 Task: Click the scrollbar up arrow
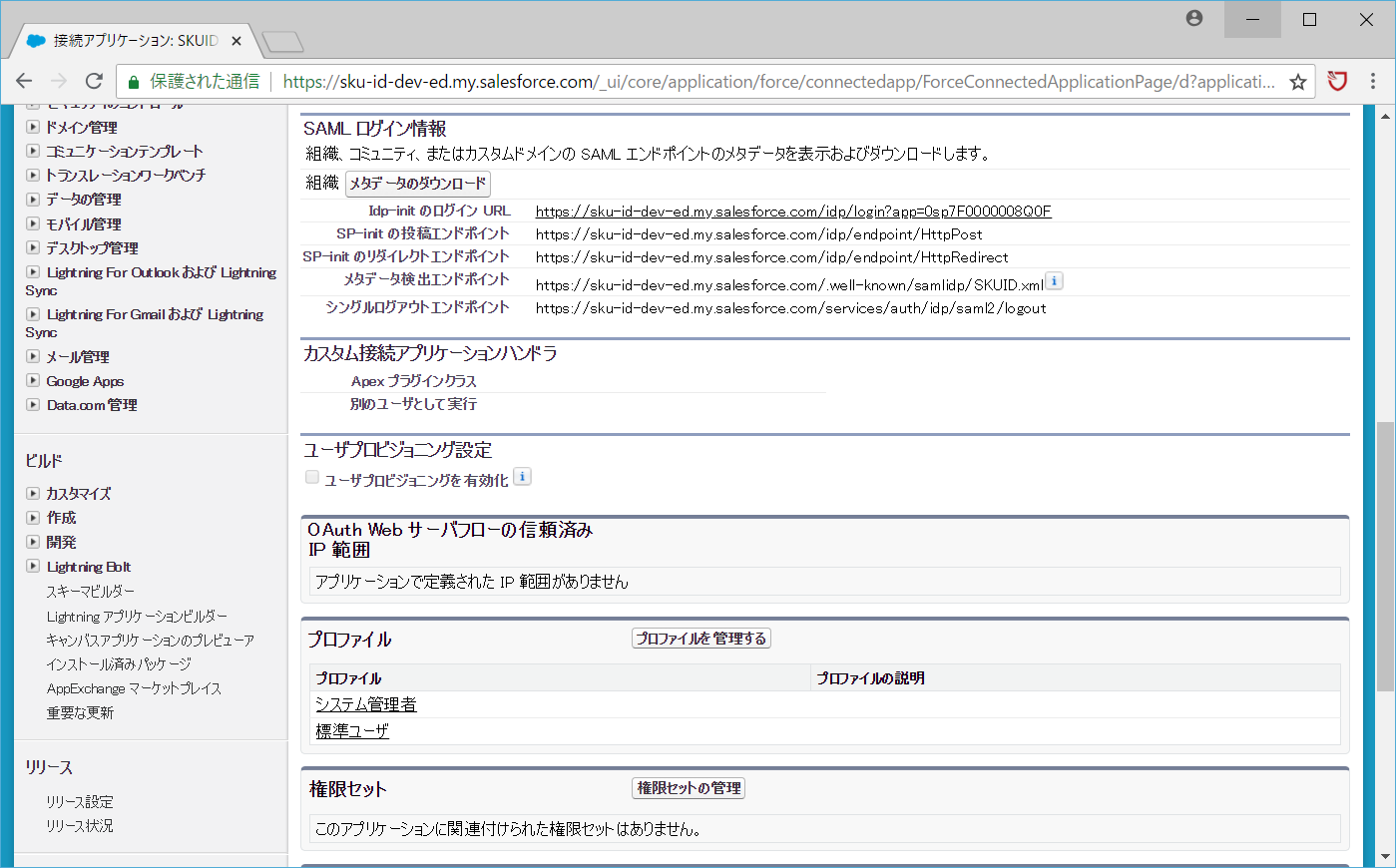point(1385,115)
